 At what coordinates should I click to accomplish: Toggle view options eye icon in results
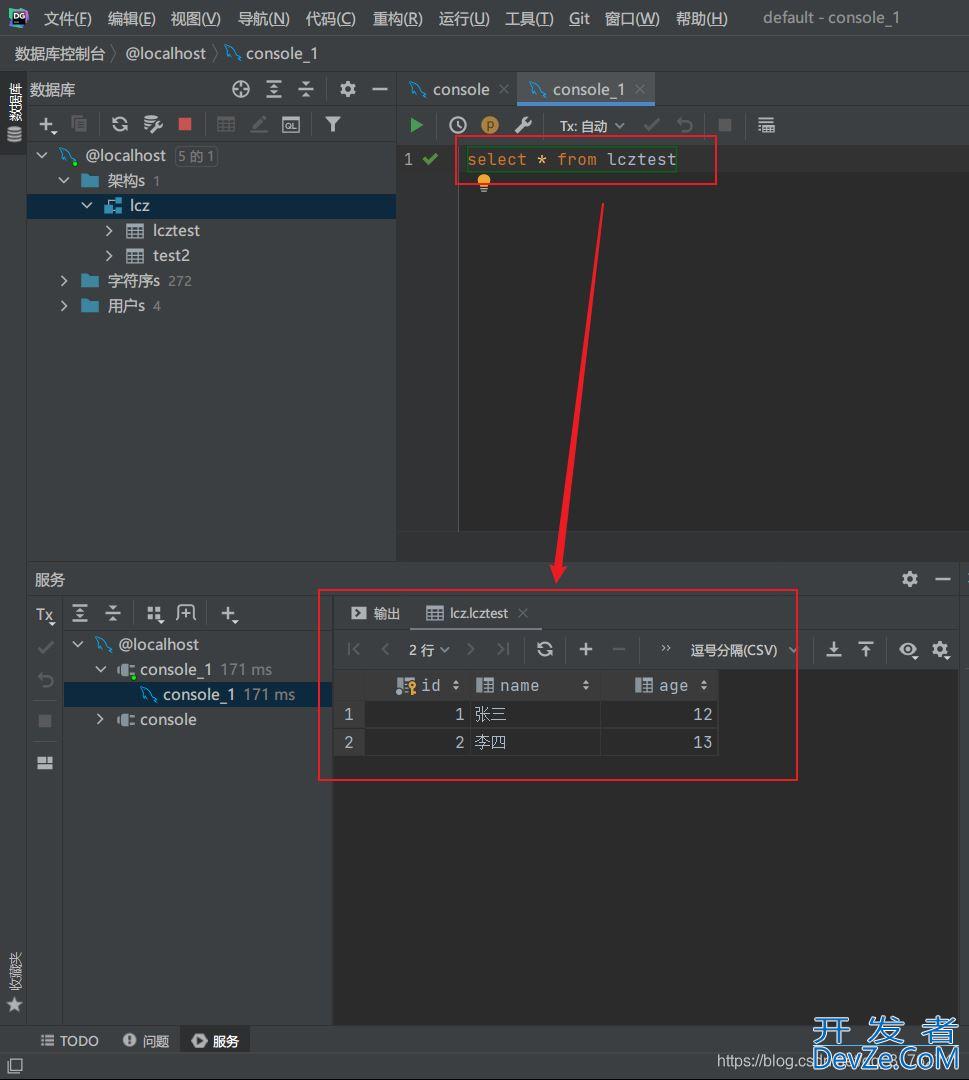(x=908, y=650)
